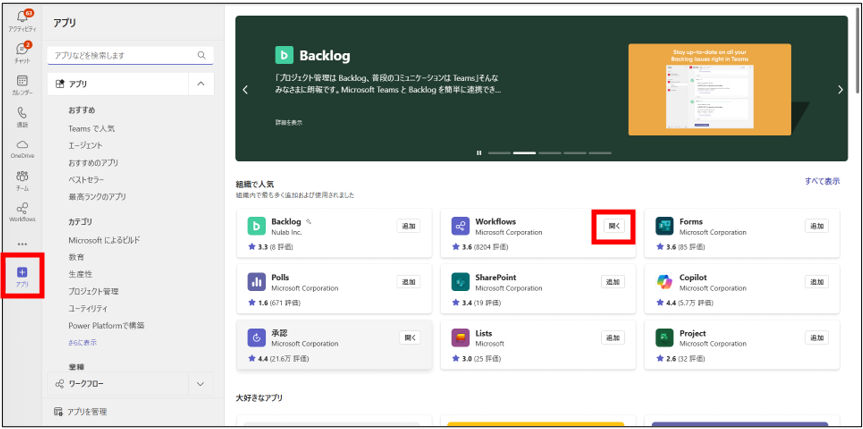Open the Activity bell icon

tap(23, 17)
